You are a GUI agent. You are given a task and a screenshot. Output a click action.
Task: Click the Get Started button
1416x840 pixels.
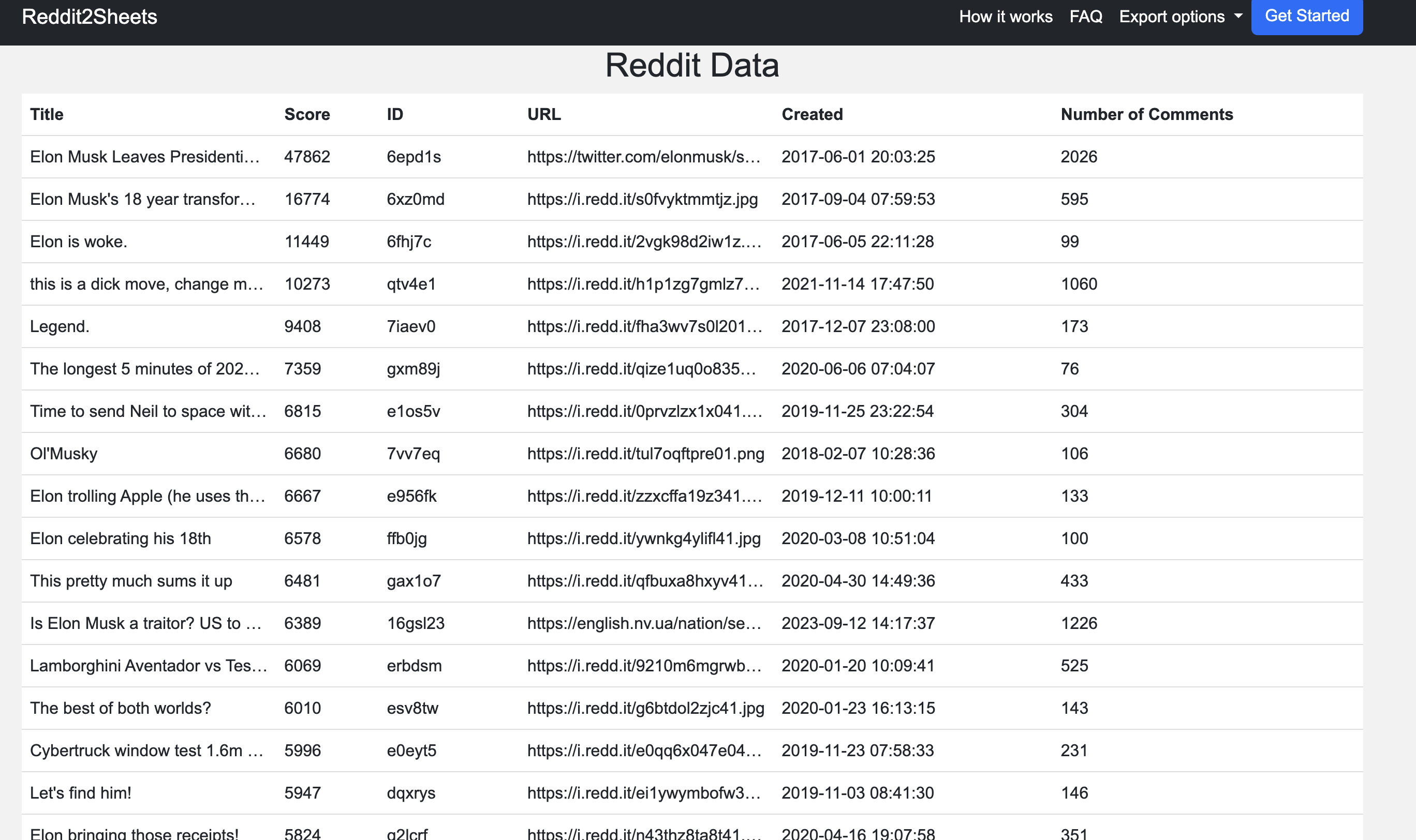coord(1307,16)
